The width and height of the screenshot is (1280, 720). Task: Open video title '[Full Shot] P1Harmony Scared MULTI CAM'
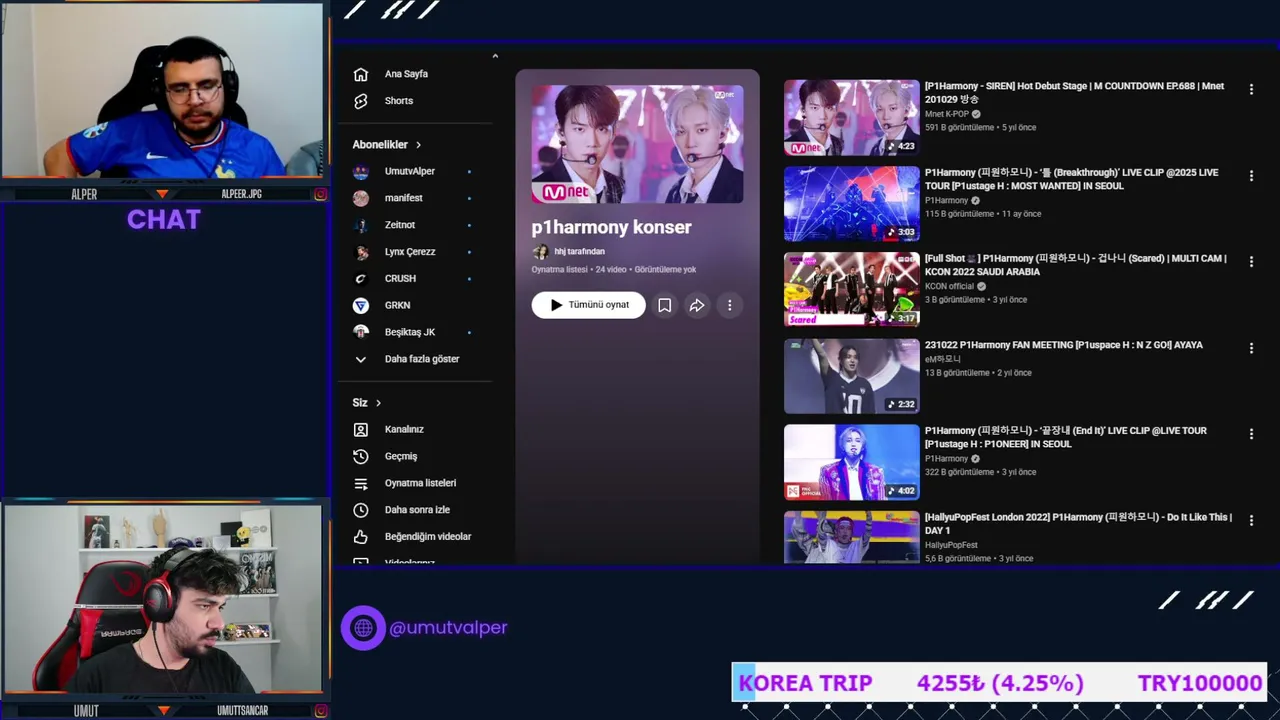point(1076,265)
